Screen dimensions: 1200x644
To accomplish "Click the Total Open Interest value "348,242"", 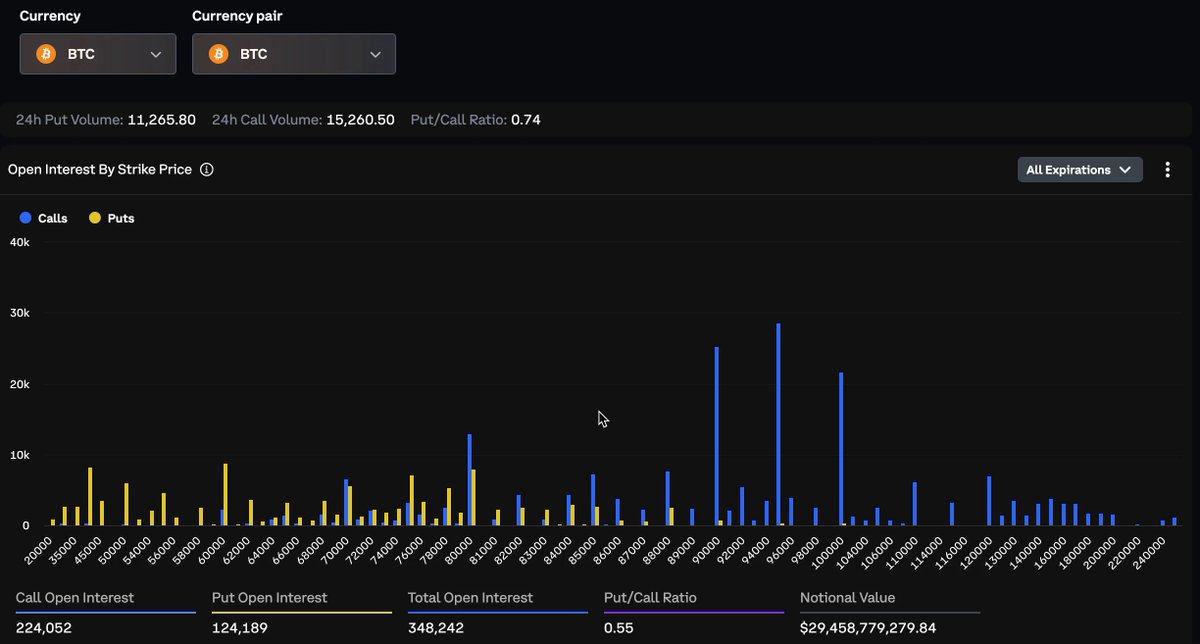I will click(x=437, y=628).
